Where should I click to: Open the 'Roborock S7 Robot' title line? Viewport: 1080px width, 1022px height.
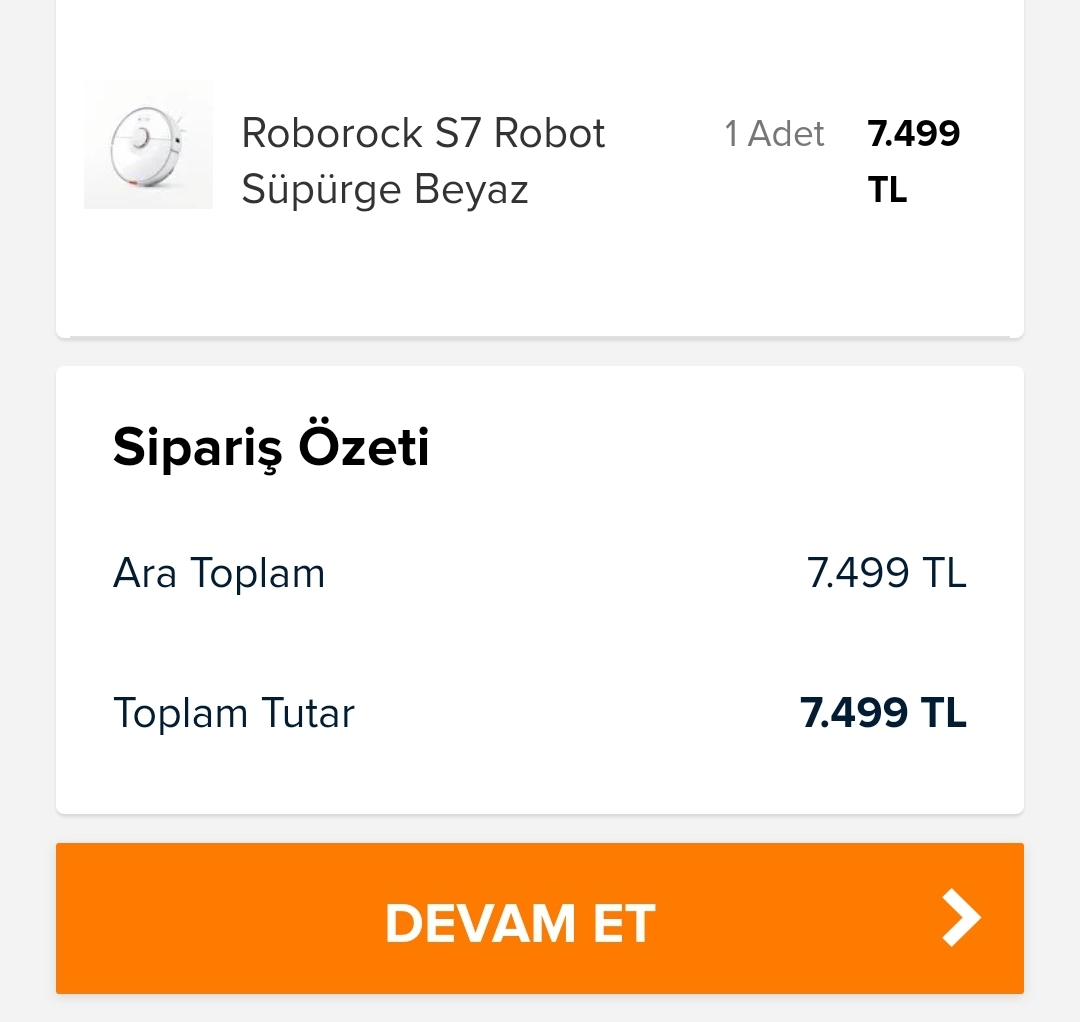point(423,133)
